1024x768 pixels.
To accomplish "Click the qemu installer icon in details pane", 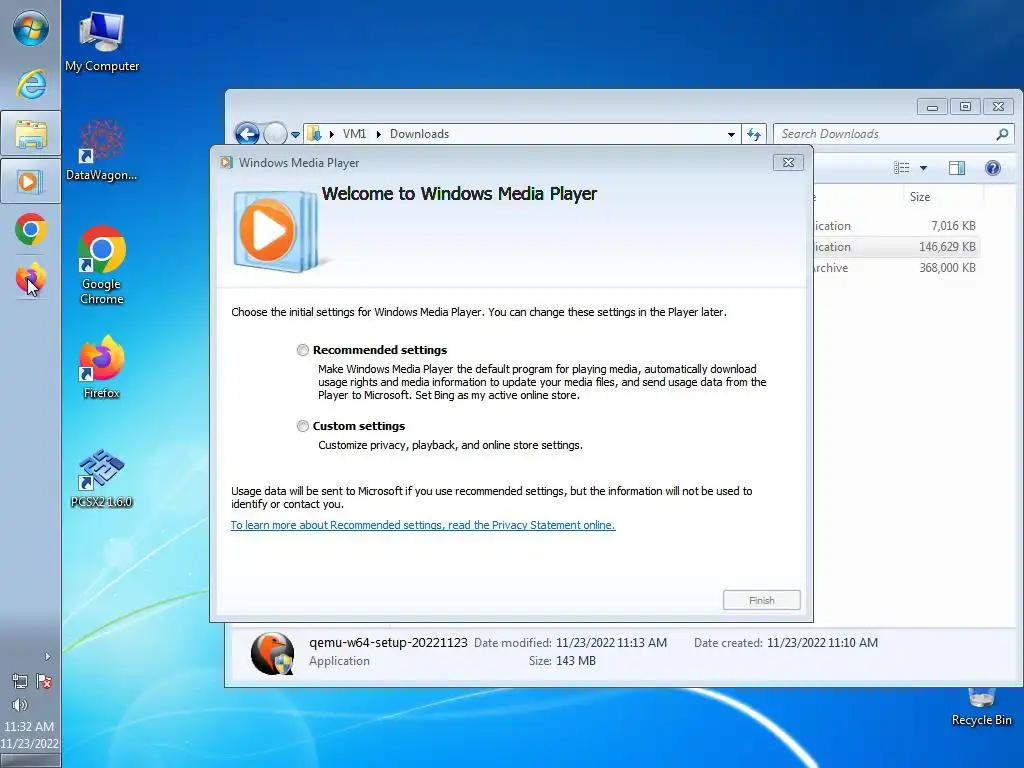I will click(x=272, y=653).
